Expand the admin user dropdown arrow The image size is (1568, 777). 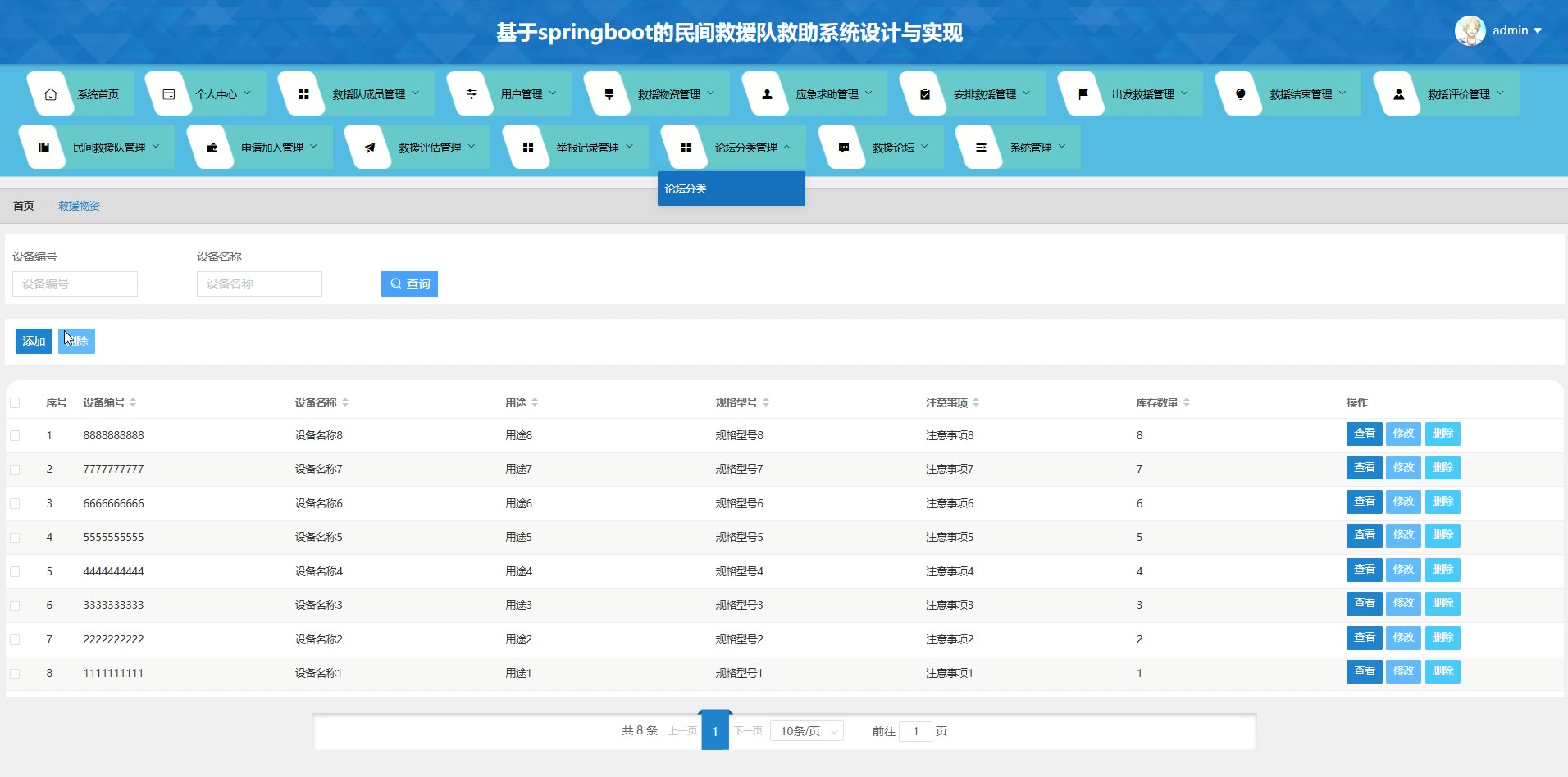coord(1538,31)
